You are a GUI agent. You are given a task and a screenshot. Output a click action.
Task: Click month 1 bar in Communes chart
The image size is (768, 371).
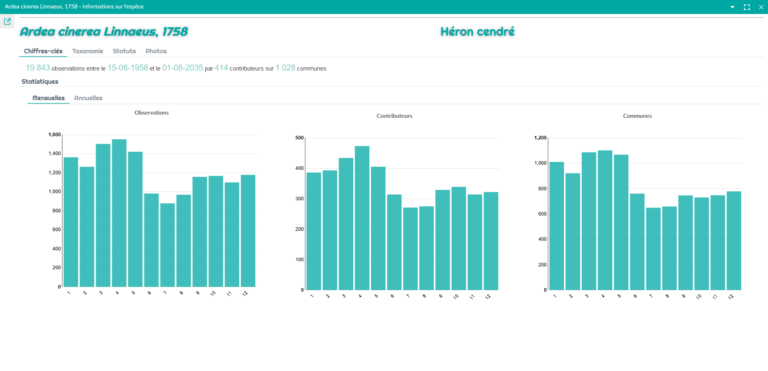557,226
